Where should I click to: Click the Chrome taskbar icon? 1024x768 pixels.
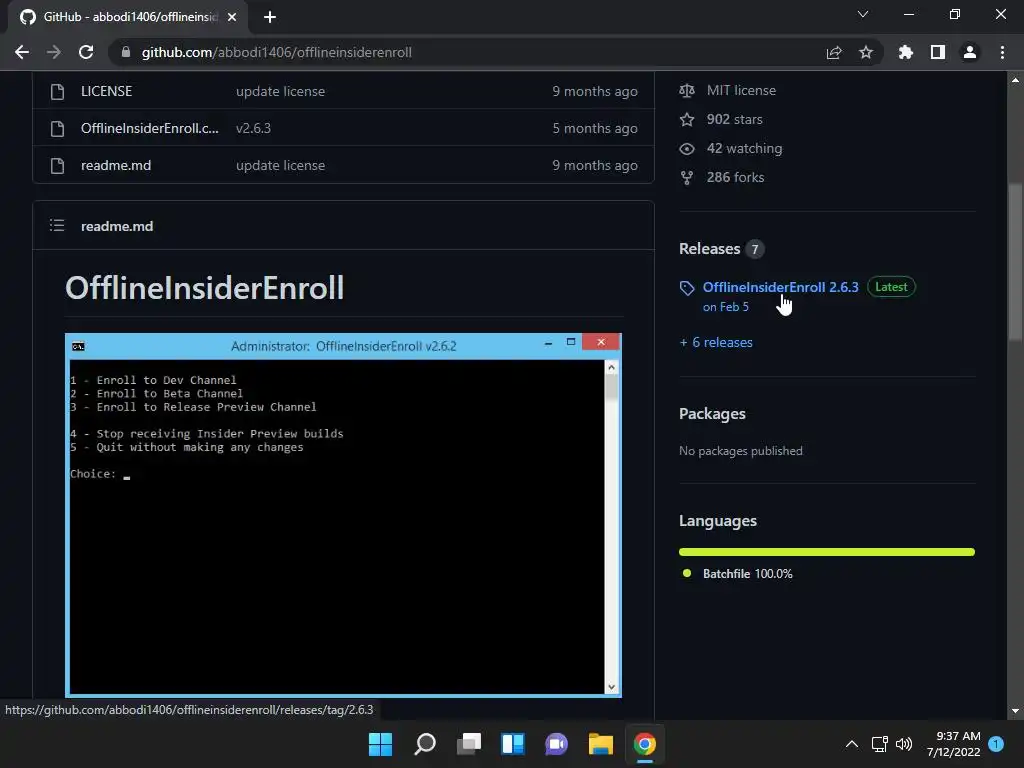[x=645, y=744]
